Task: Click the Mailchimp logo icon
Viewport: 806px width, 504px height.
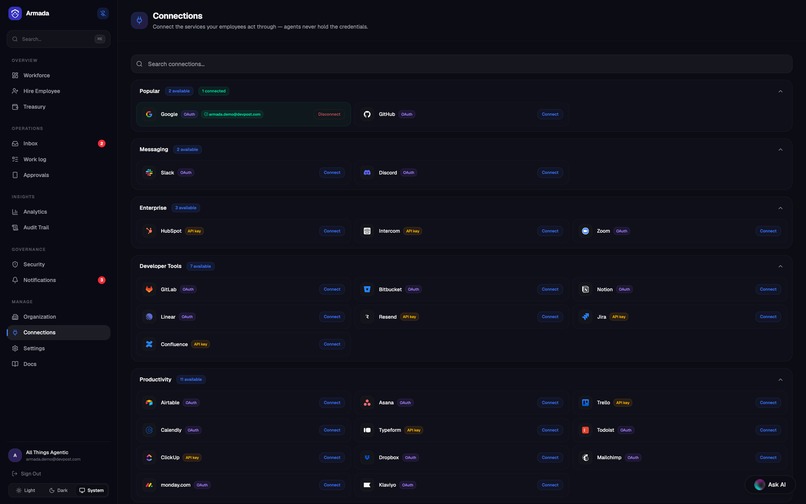Action: (585, 457)
